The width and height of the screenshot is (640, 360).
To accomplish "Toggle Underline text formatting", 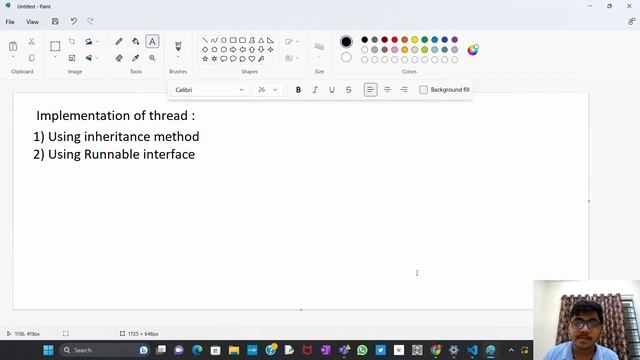I will pyautogui.click(x=332, y=90).
